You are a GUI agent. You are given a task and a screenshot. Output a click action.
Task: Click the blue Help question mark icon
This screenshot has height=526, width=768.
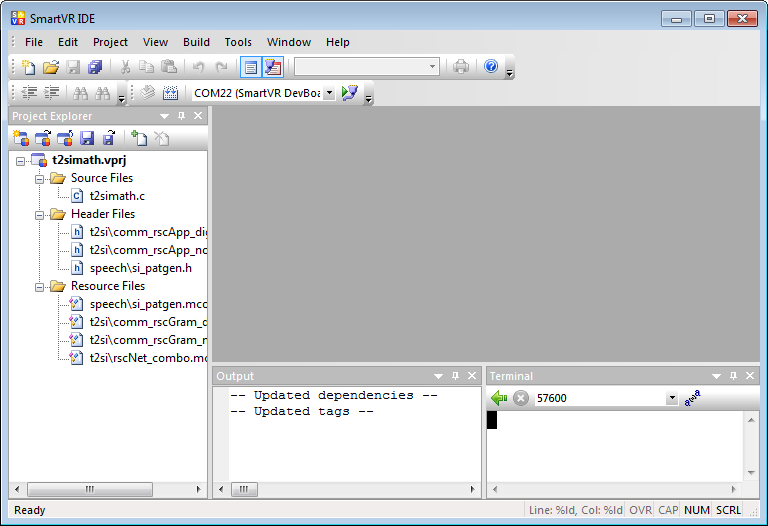coord(491,66)
